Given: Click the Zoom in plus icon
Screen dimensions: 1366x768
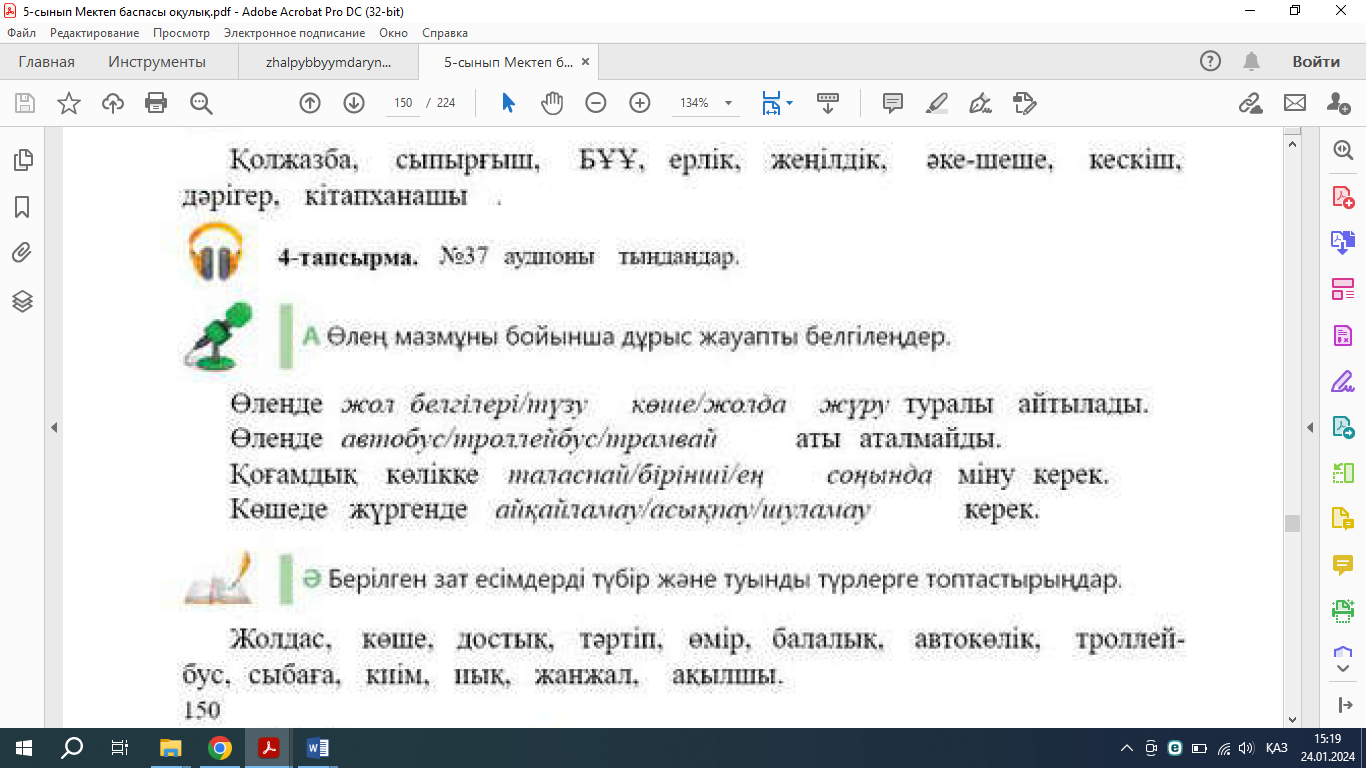Looking at the screenshot, I should (640, 103).
